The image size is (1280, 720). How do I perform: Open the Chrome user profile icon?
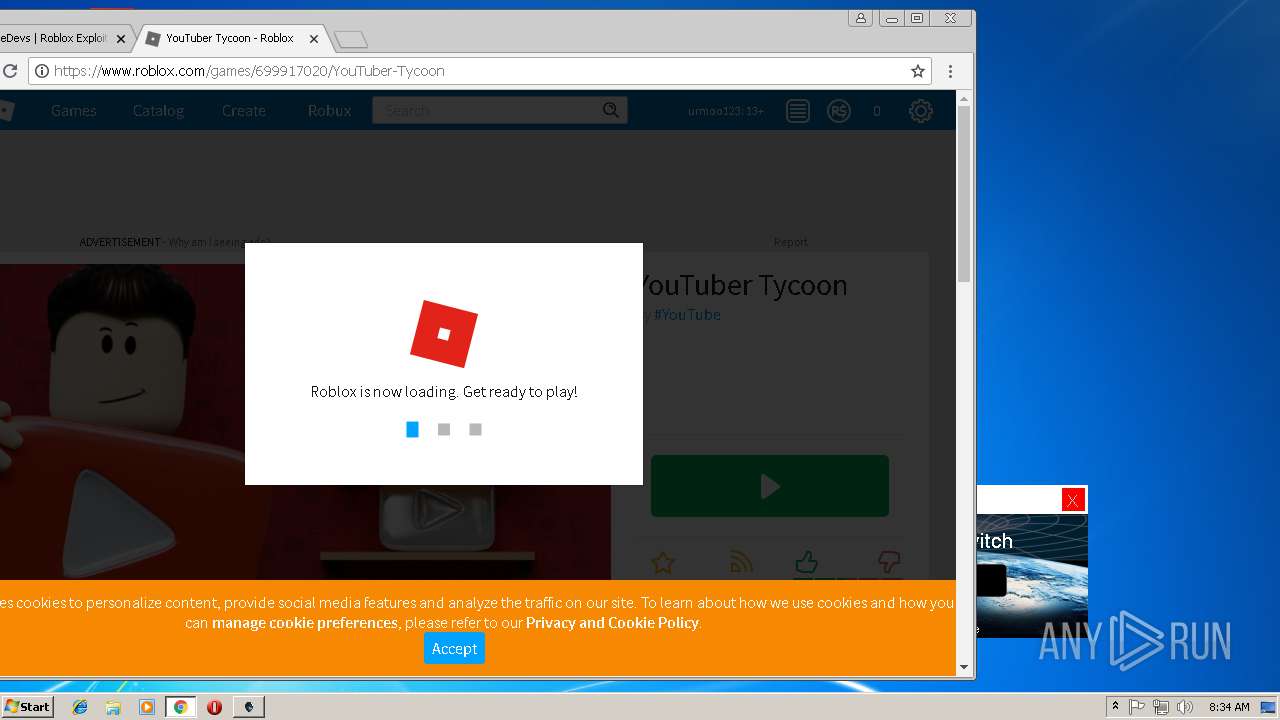(x=860, y=18)
